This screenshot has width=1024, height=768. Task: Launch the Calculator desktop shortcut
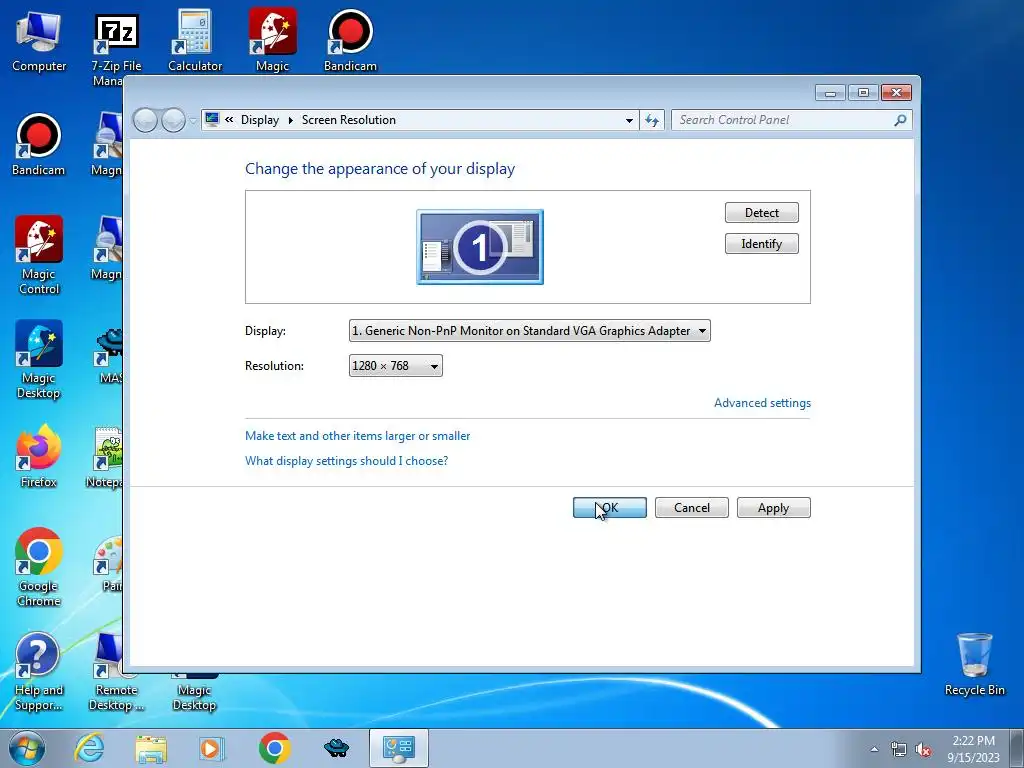click(194, 41)
